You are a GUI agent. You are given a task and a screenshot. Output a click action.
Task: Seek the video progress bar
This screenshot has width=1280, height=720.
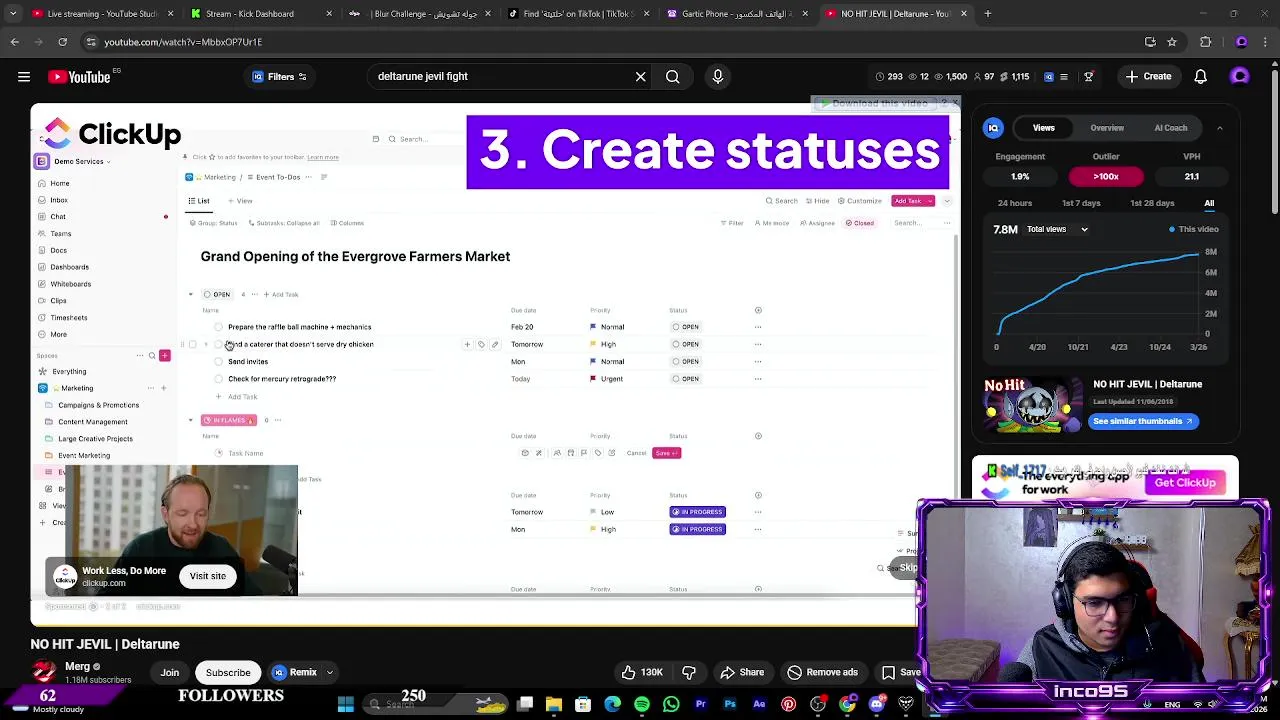coord(473,626)
